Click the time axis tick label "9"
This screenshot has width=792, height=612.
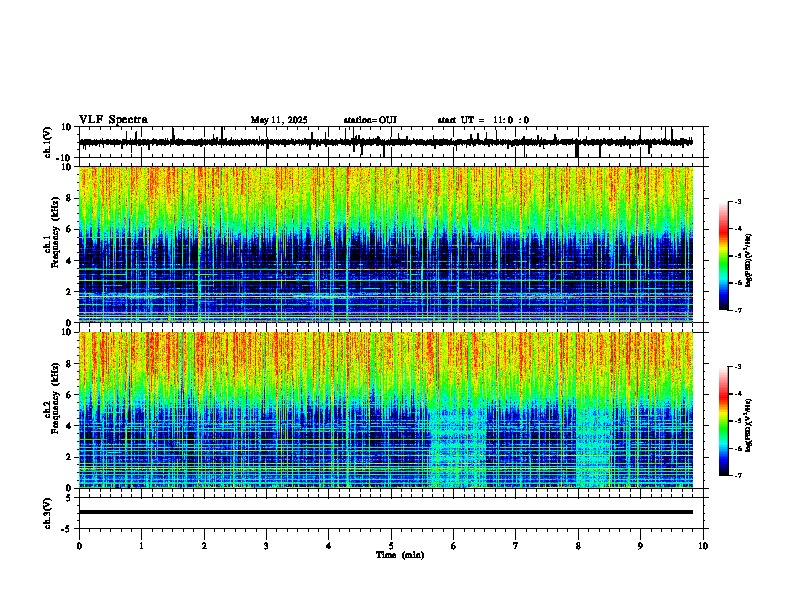[640, 546]
